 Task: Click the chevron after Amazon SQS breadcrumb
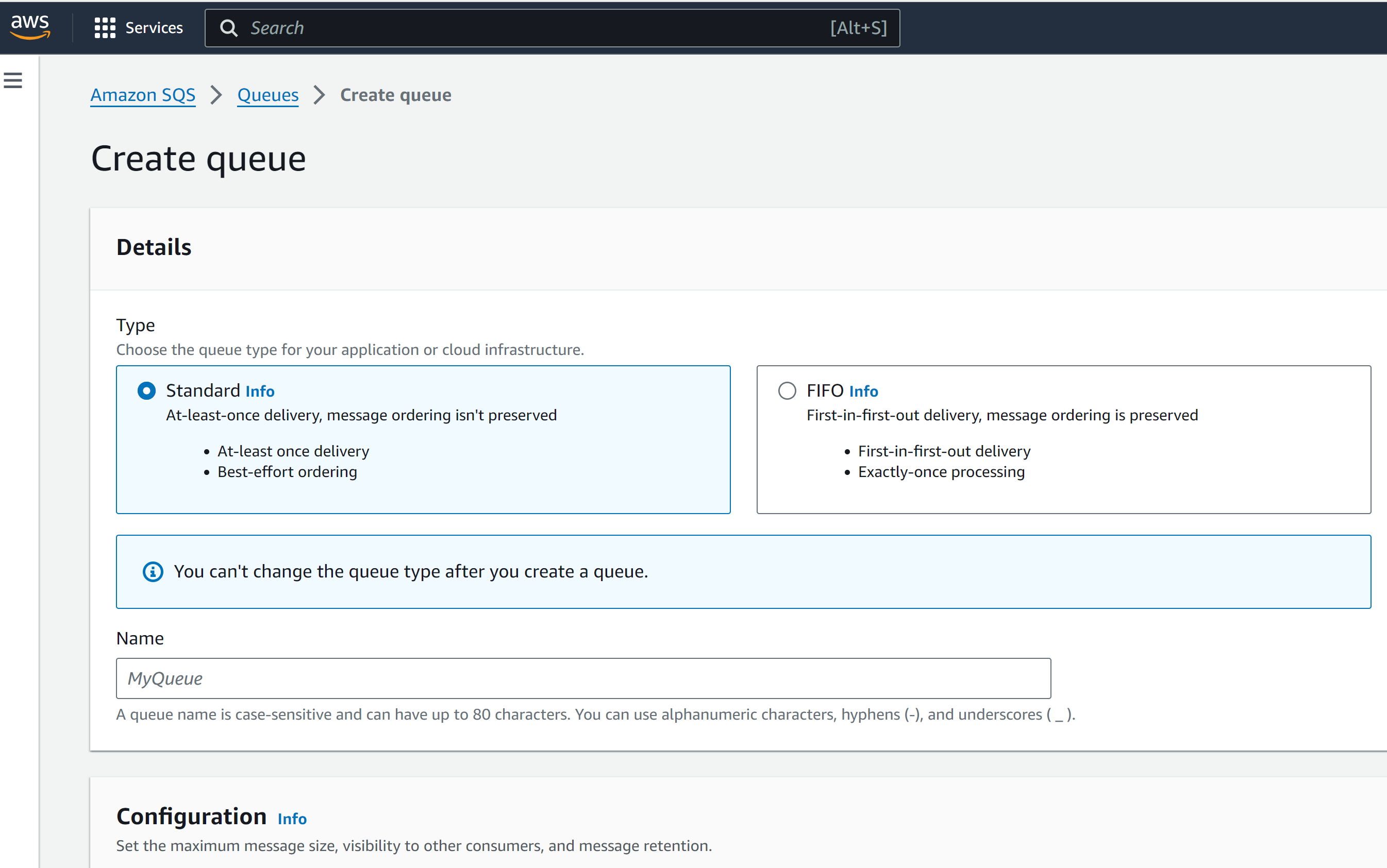pos(216,95)
